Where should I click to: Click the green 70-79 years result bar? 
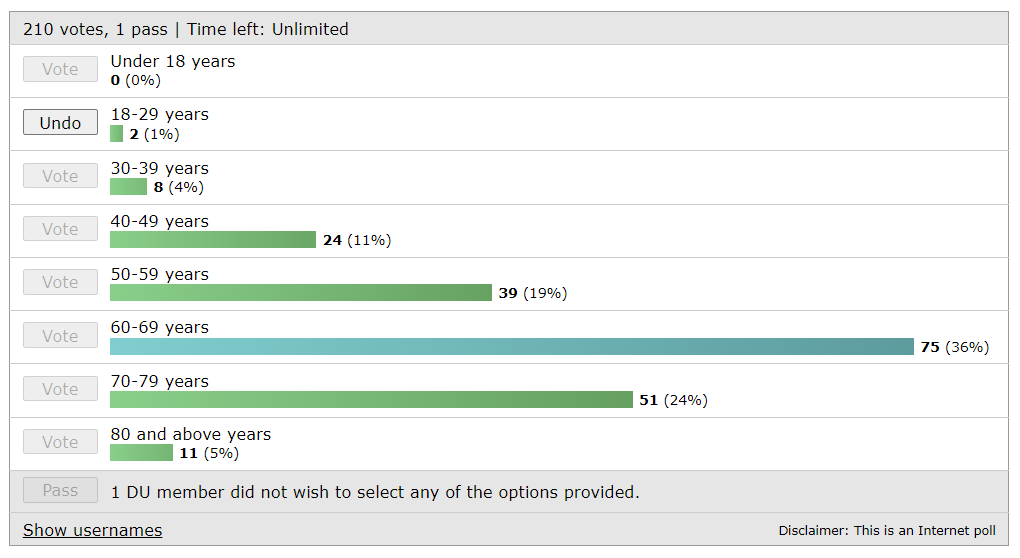[371, 400]
